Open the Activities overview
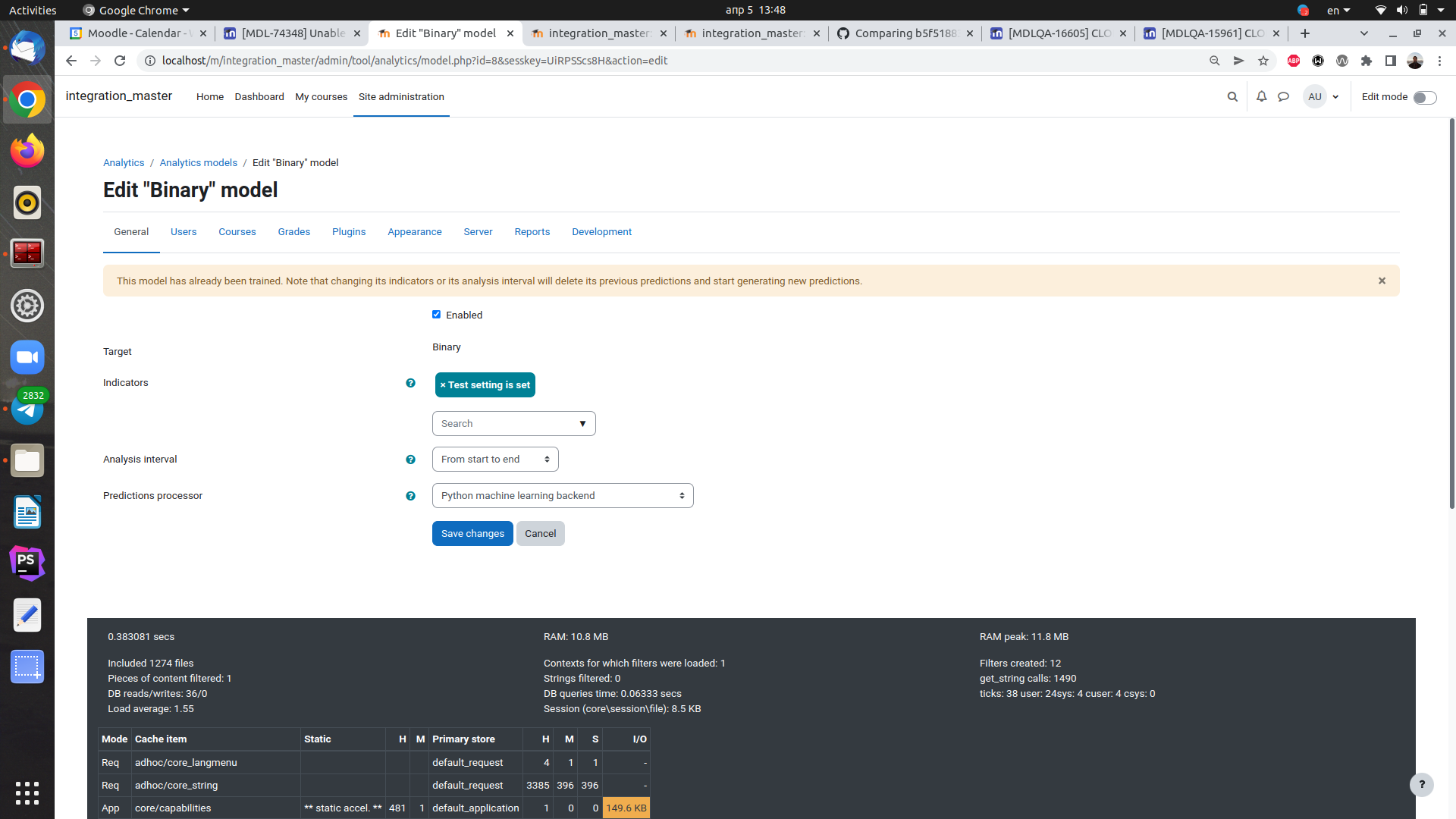 coord(33,10)
